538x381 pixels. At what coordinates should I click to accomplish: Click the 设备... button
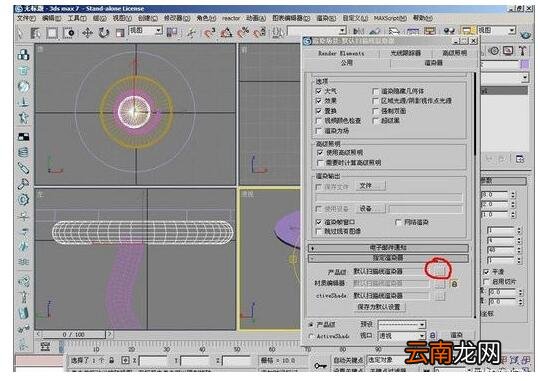point(370,209)
